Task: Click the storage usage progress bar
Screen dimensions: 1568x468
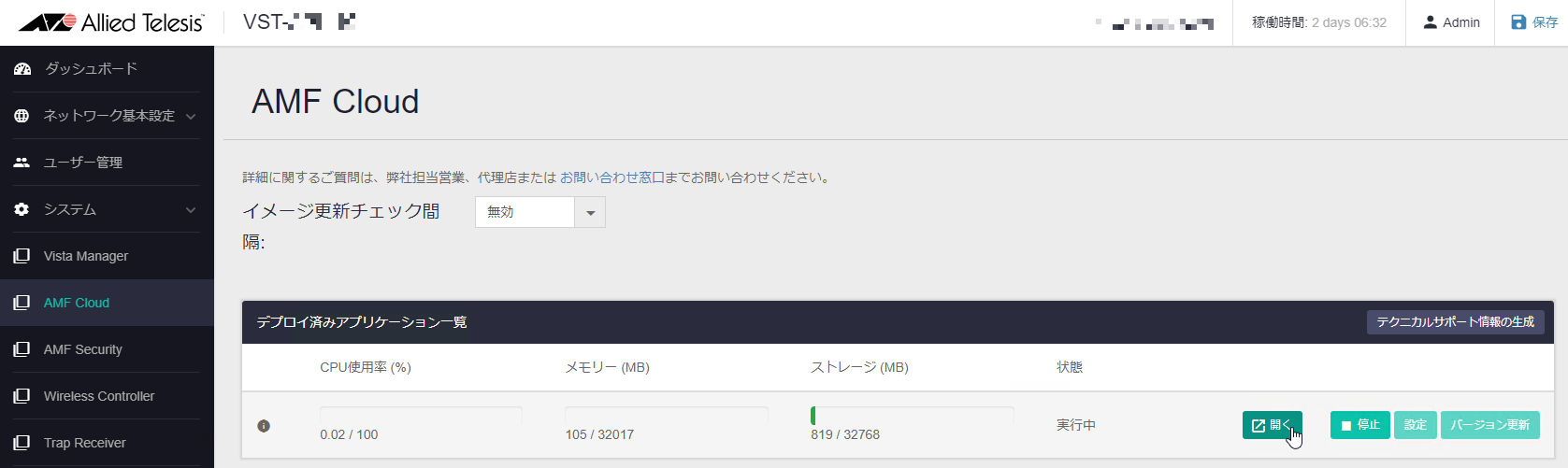Action: [x=912, y=415]
